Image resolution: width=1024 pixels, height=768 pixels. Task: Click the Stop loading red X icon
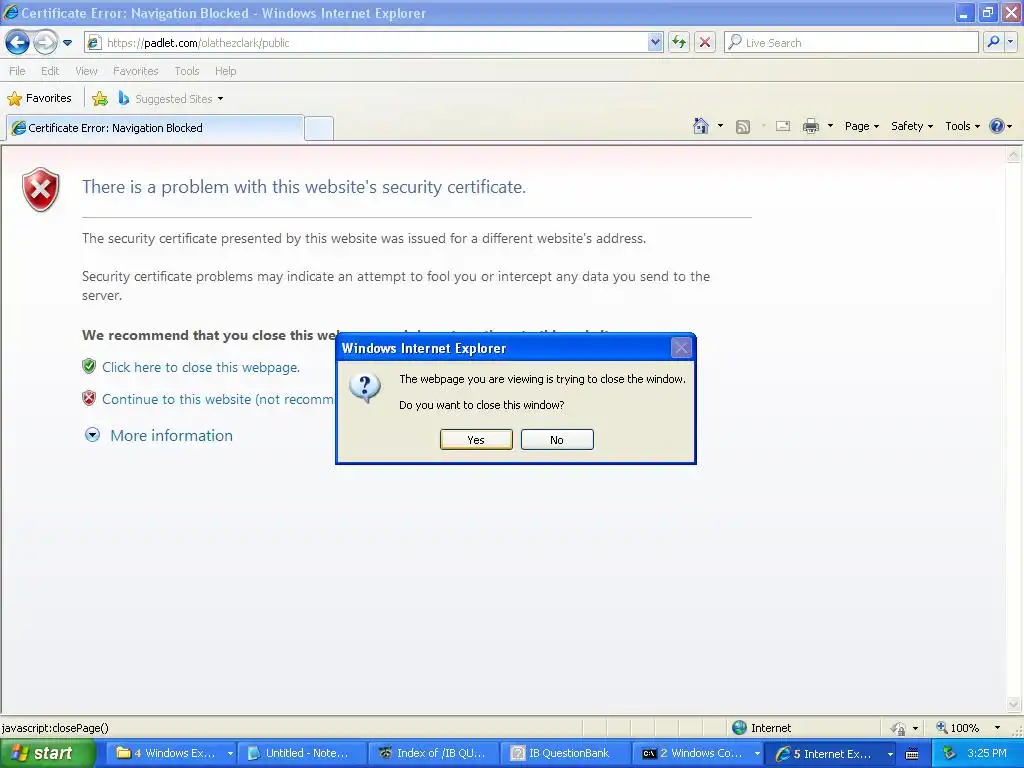coord(705,43)
